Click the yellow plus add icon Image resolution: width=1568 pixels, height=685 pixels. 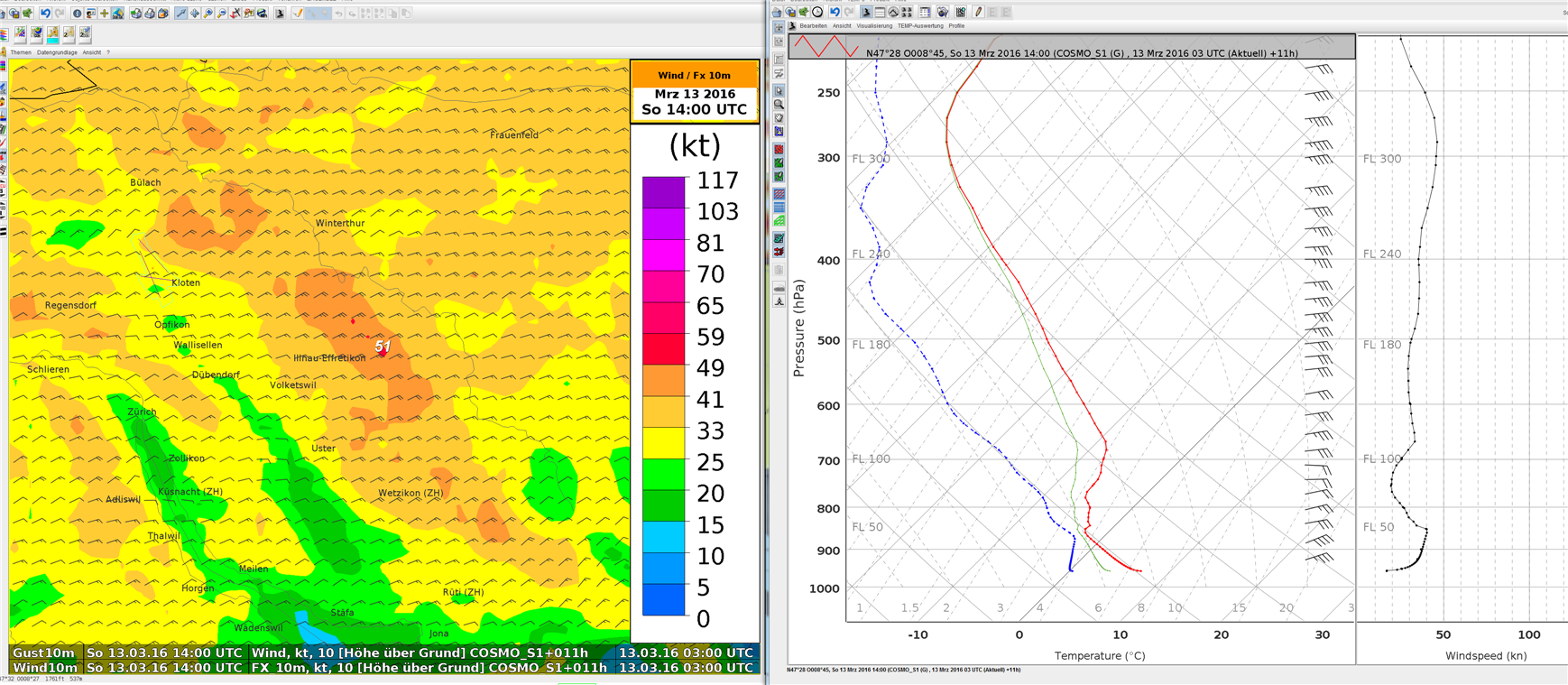coord(105,14)
